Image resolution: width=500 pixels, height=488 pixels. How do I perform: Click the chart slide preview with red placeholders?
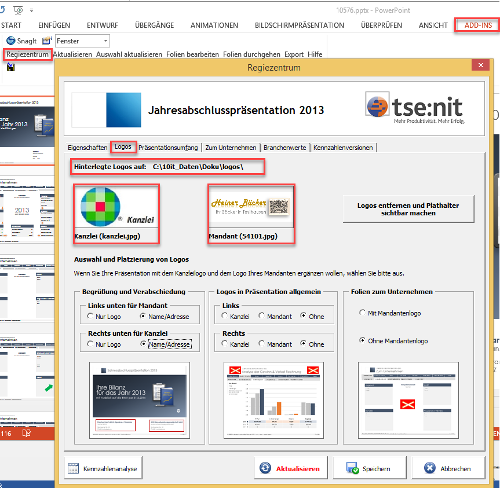pyautogui.click(x=273, y=400)
